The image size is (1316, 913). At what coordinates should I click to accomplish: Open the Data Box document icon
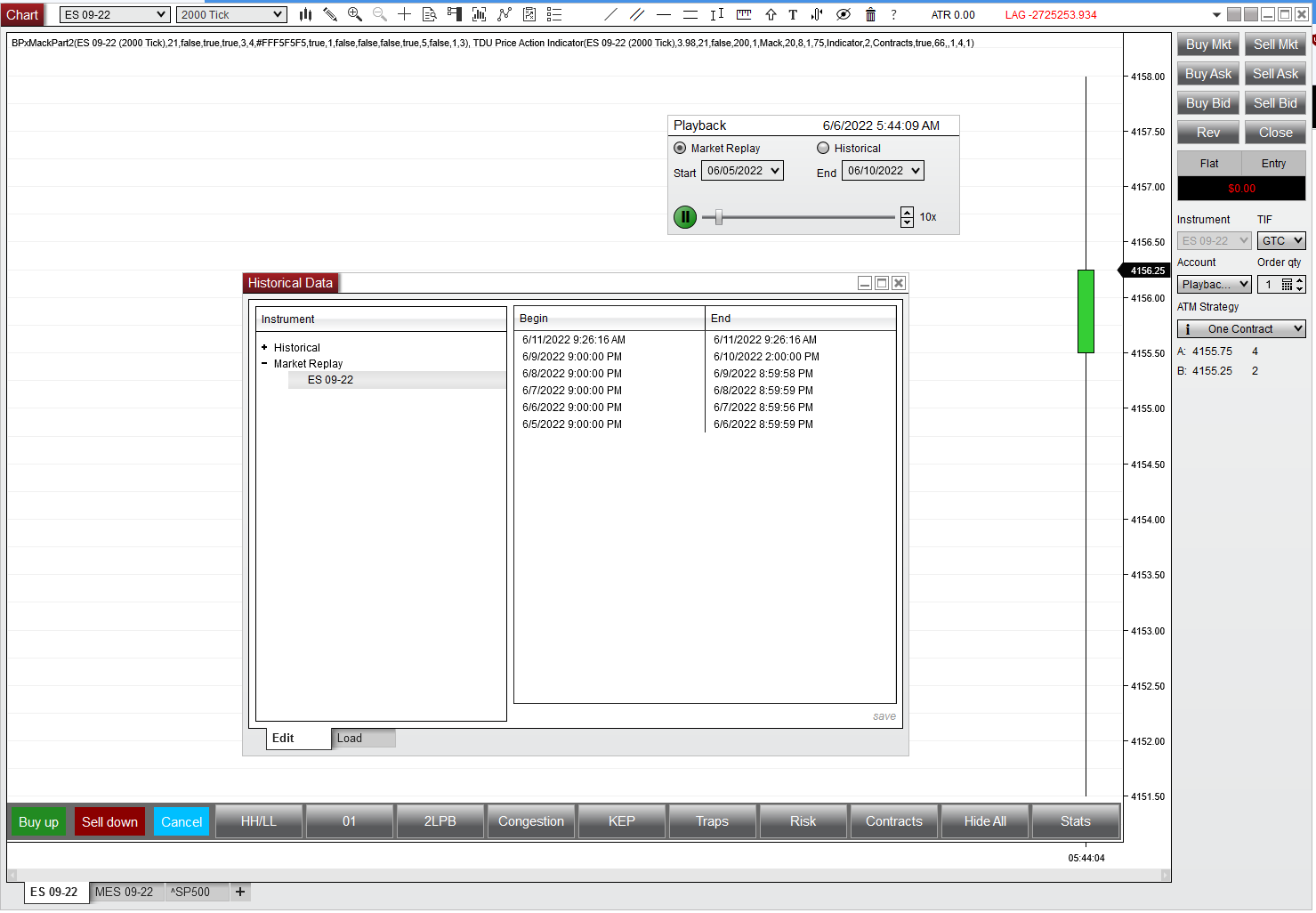click(429, 14)
